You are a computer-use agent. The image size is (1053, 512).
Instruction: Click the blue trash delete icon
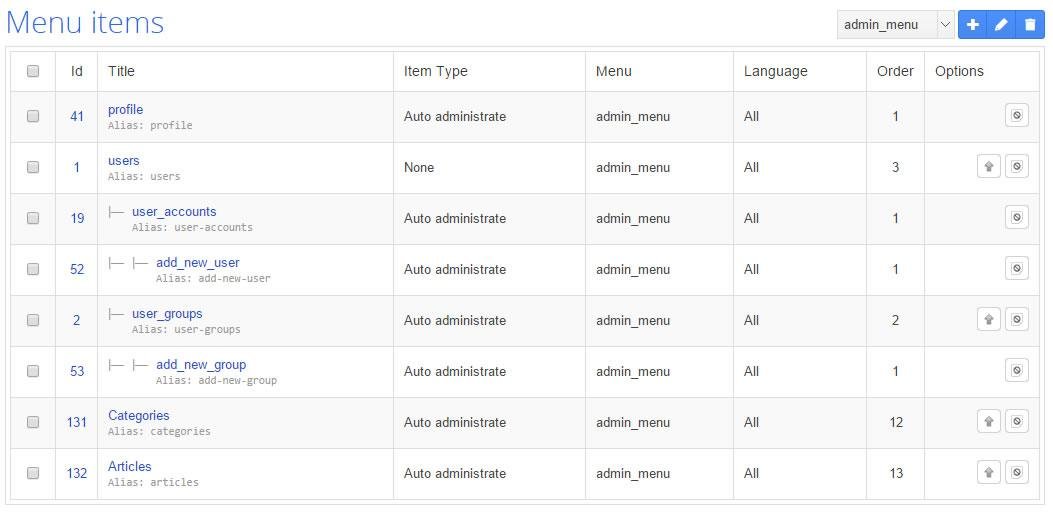[1030, 25]
